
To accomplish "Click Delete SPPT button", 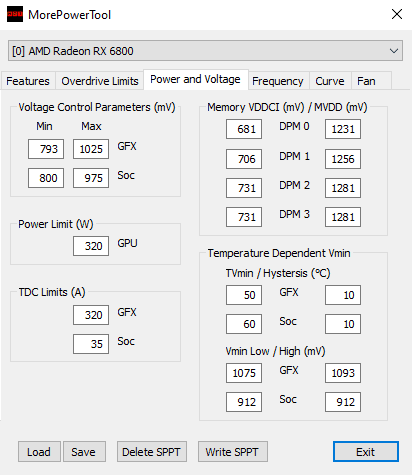I will click(152, 452).
